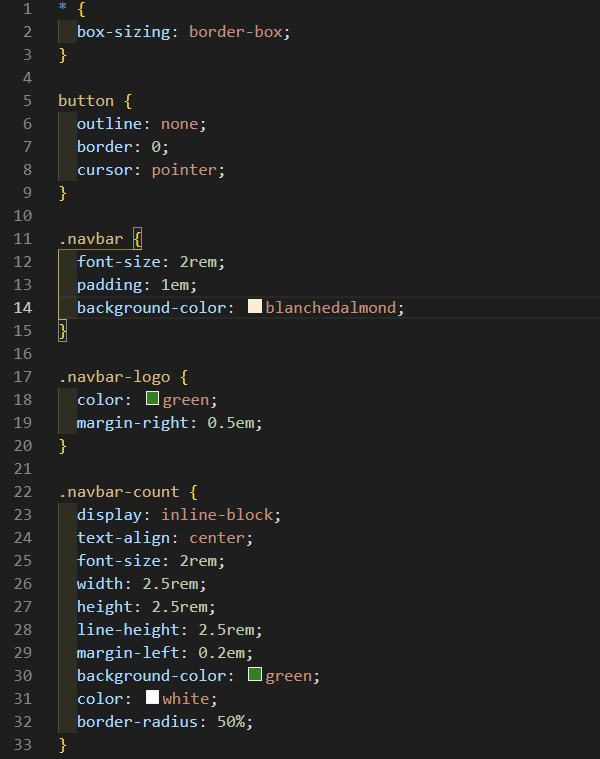This screenshot has width=600, height=759.
Task: Click the 'blanchedalmond' value text
Action: click(x=331, y=308)
